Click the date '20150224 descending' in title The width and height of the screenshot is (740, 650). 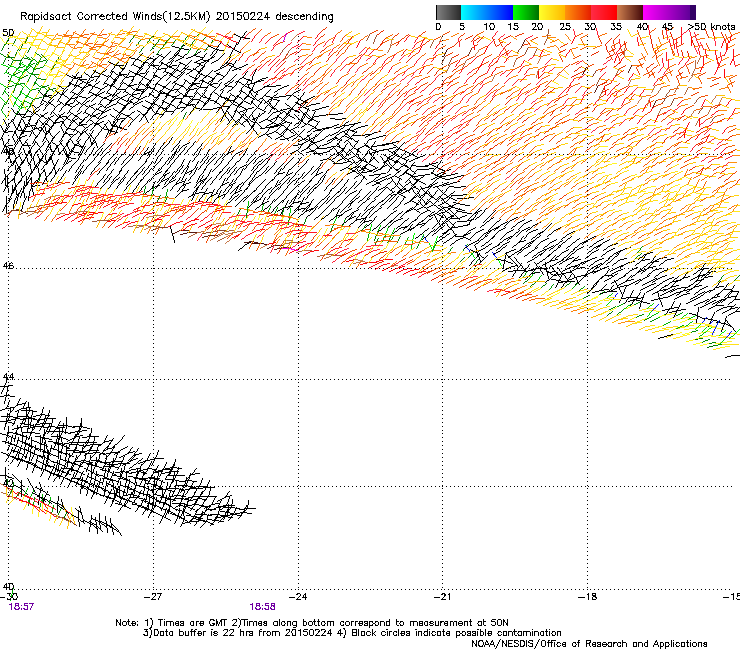[274, 17]
